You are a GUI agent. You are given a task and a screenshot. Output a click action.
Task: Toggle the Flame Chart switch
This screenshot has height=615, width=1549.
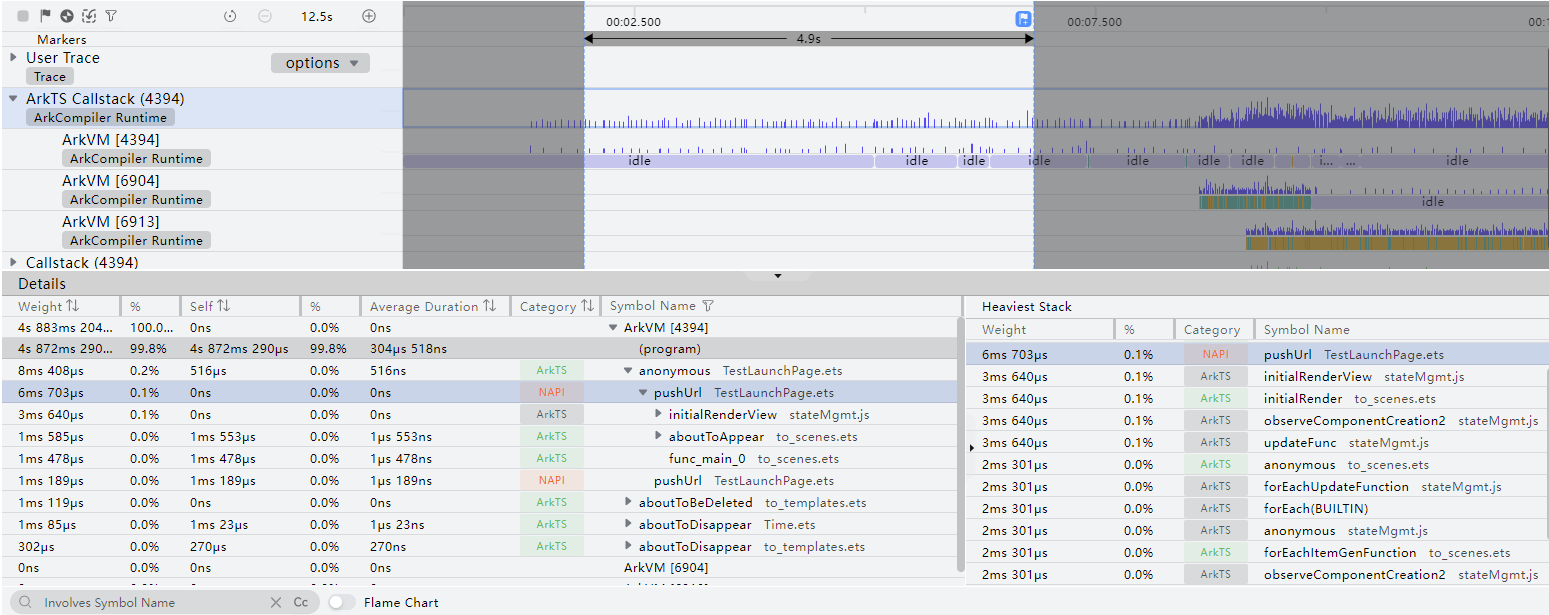tap(342, 603)
